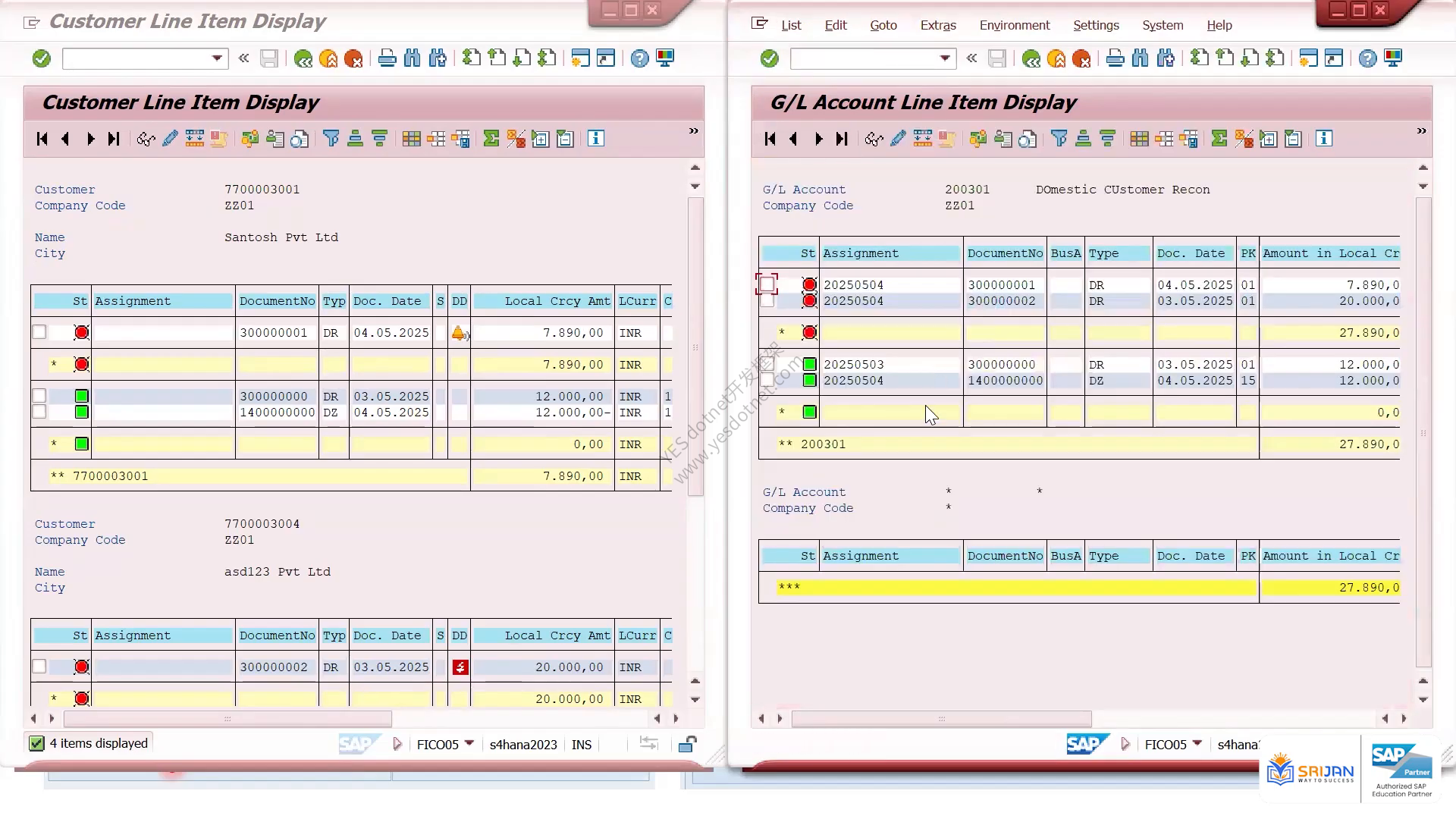Go to first item in Customer list toolbar
Screen dimensions: 1456x819
pyautogui.click(x=42, y=139)
